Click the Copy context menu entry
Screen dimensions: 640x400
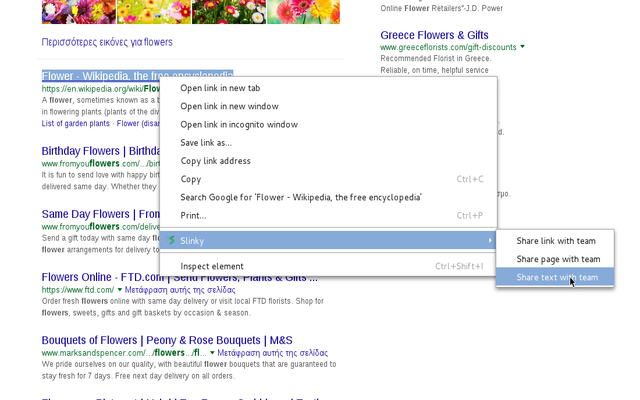328,179
